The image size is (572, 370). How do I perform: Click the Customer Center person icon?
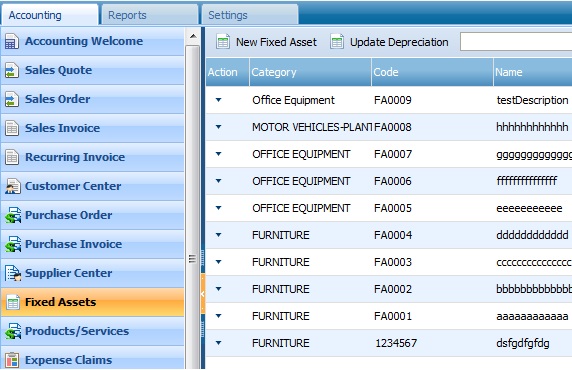coord(13,186)
